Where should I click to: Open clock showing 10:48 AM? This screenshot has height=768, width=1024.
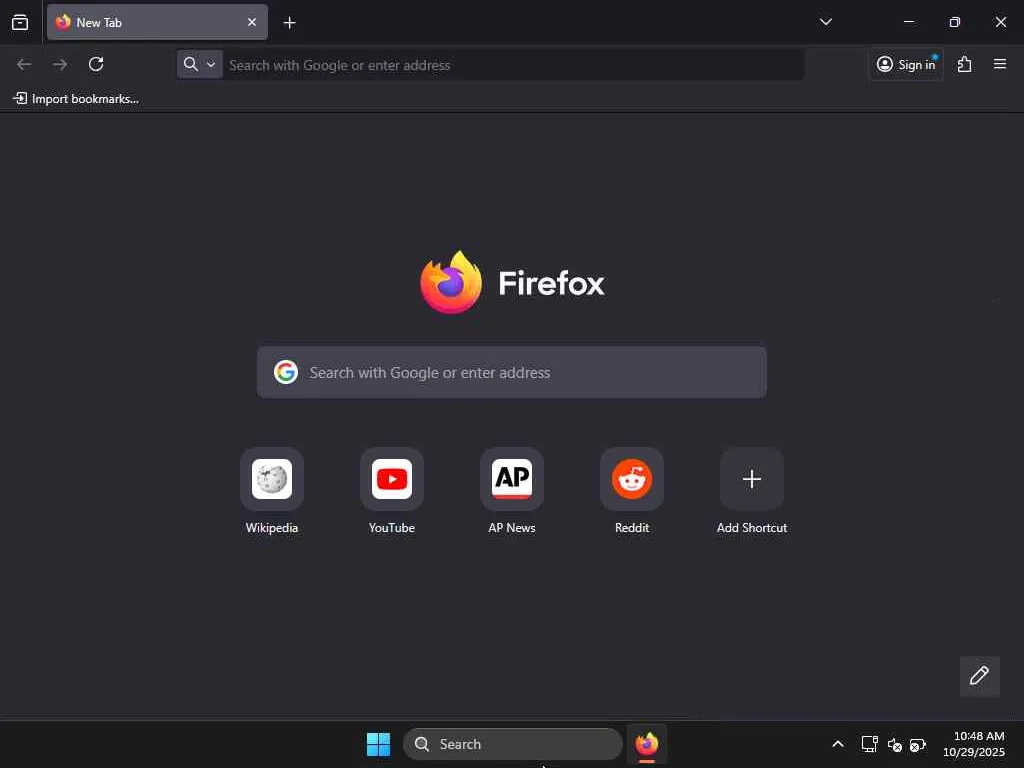tap(973, 744)
